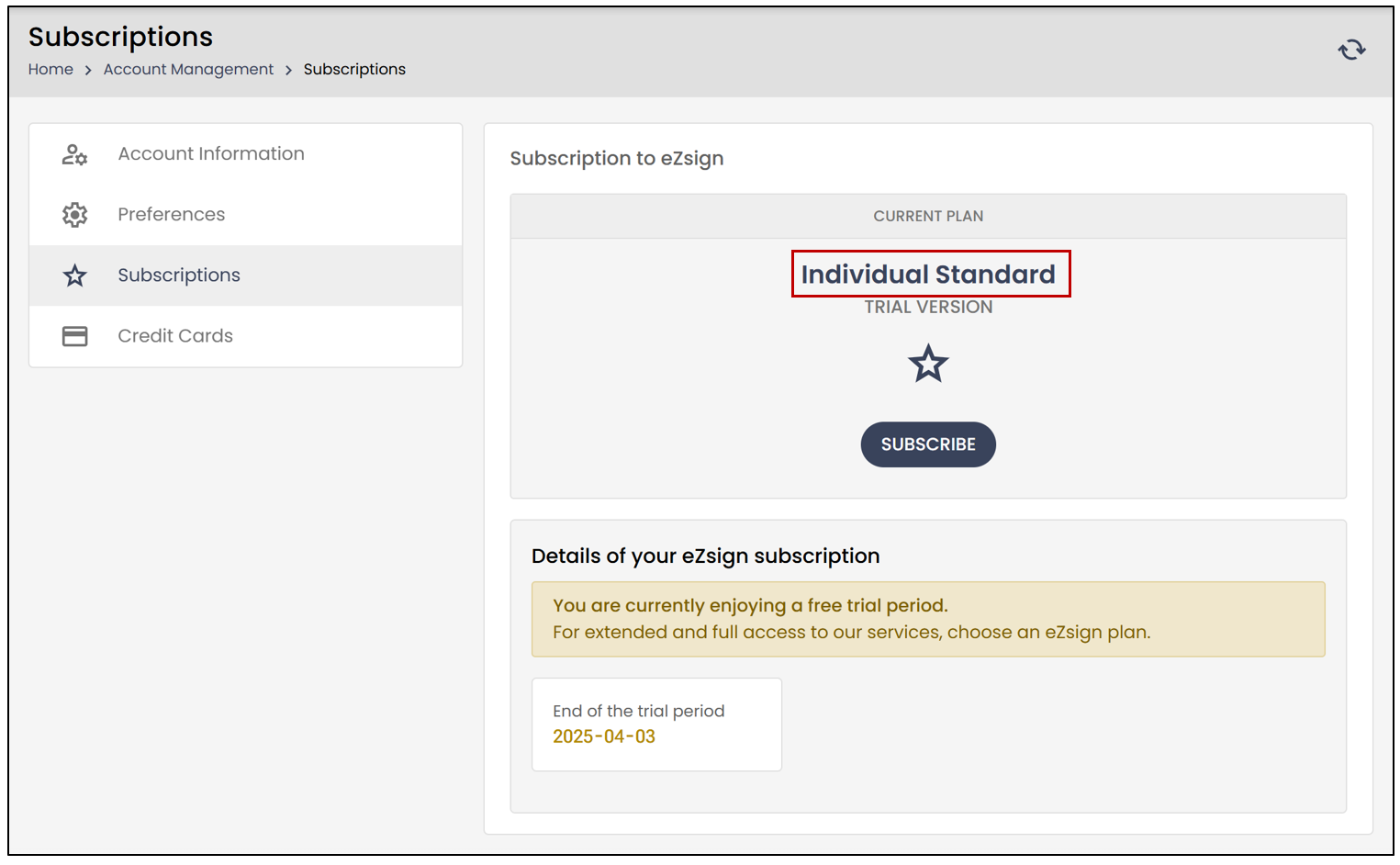Click the End of the trial period card
Screen dimensions: 1400x865
click(x=656, y=725)
